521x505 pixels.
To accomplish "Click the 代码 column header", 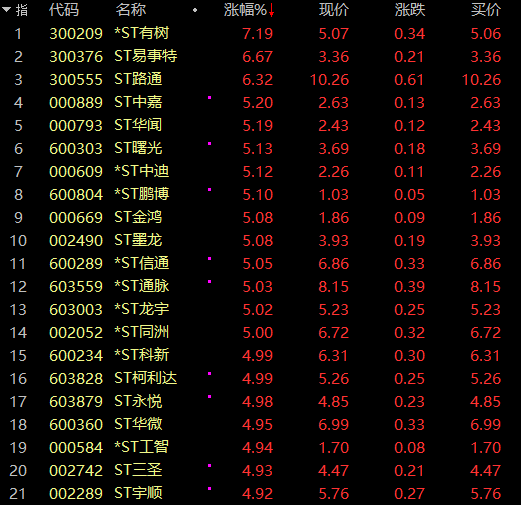I will point(64,10).
